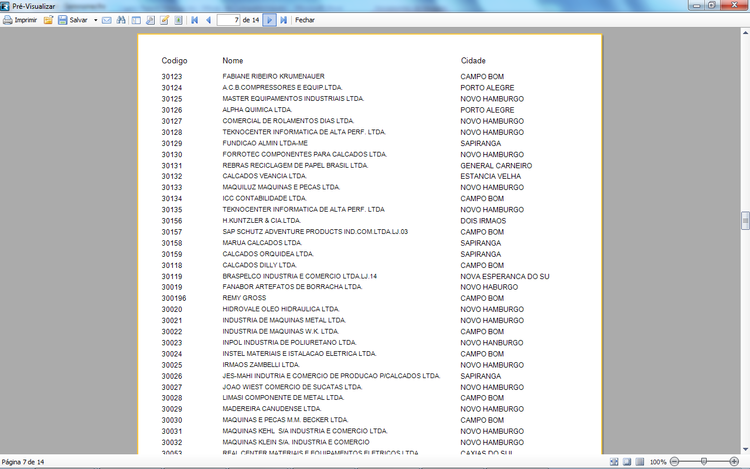Click CALCADOS DILLY LTDA. entry

point(259,265)
